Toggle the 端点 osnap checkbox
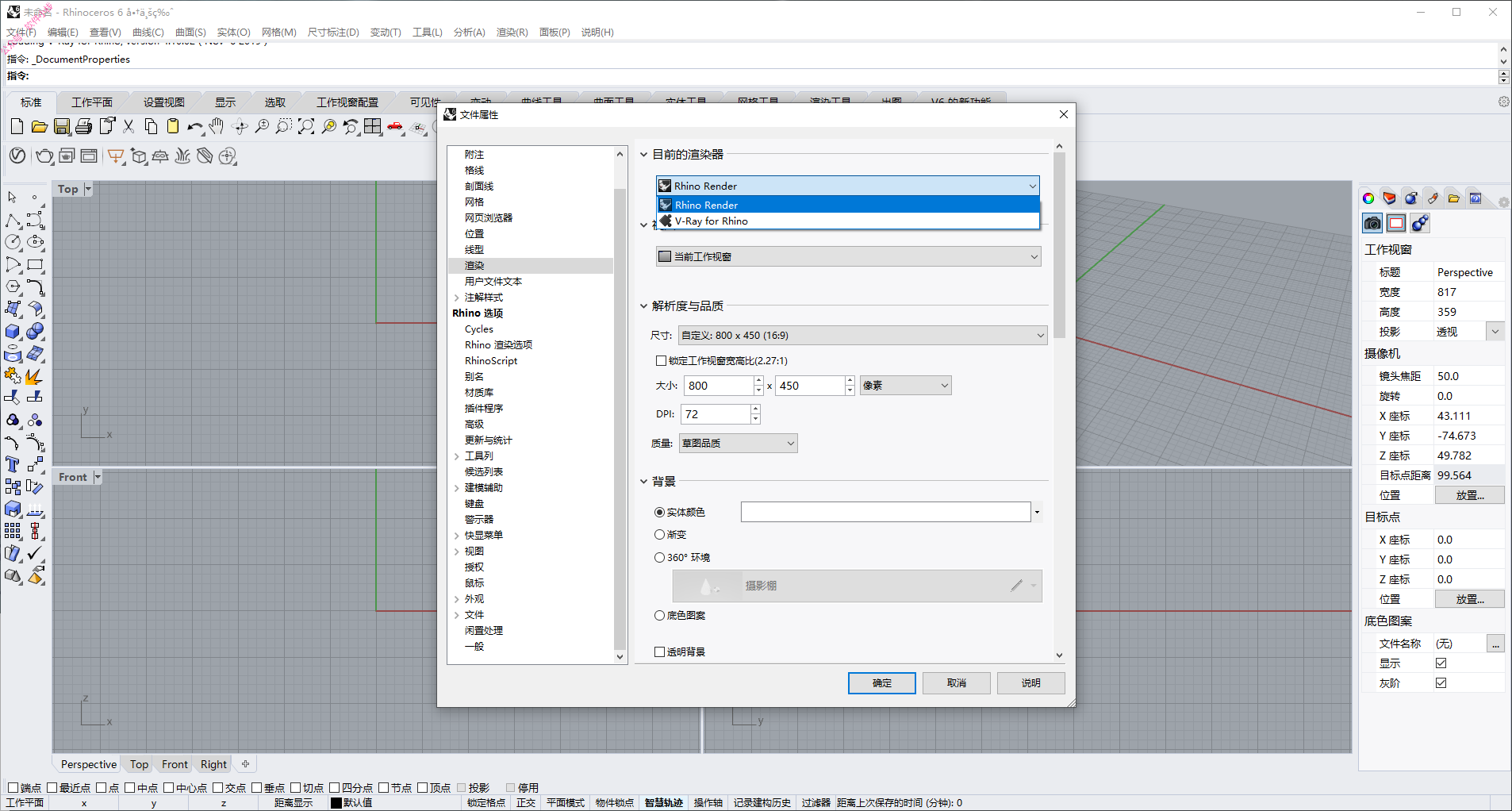This screenshot has height=811, width=1512. point(13,788)
